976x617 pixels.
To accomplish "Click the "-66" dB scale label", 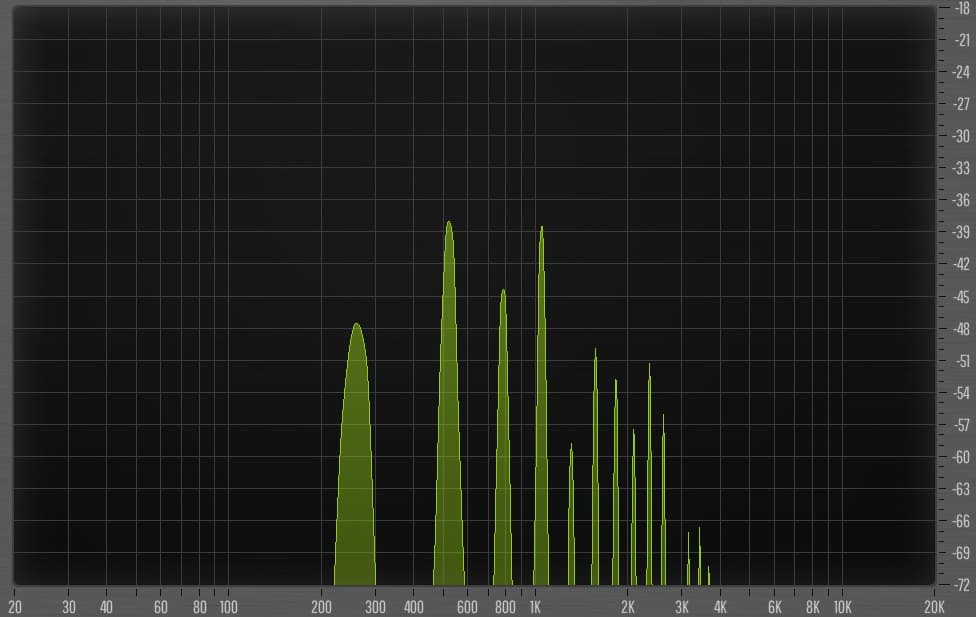I will tap(962, 521).
